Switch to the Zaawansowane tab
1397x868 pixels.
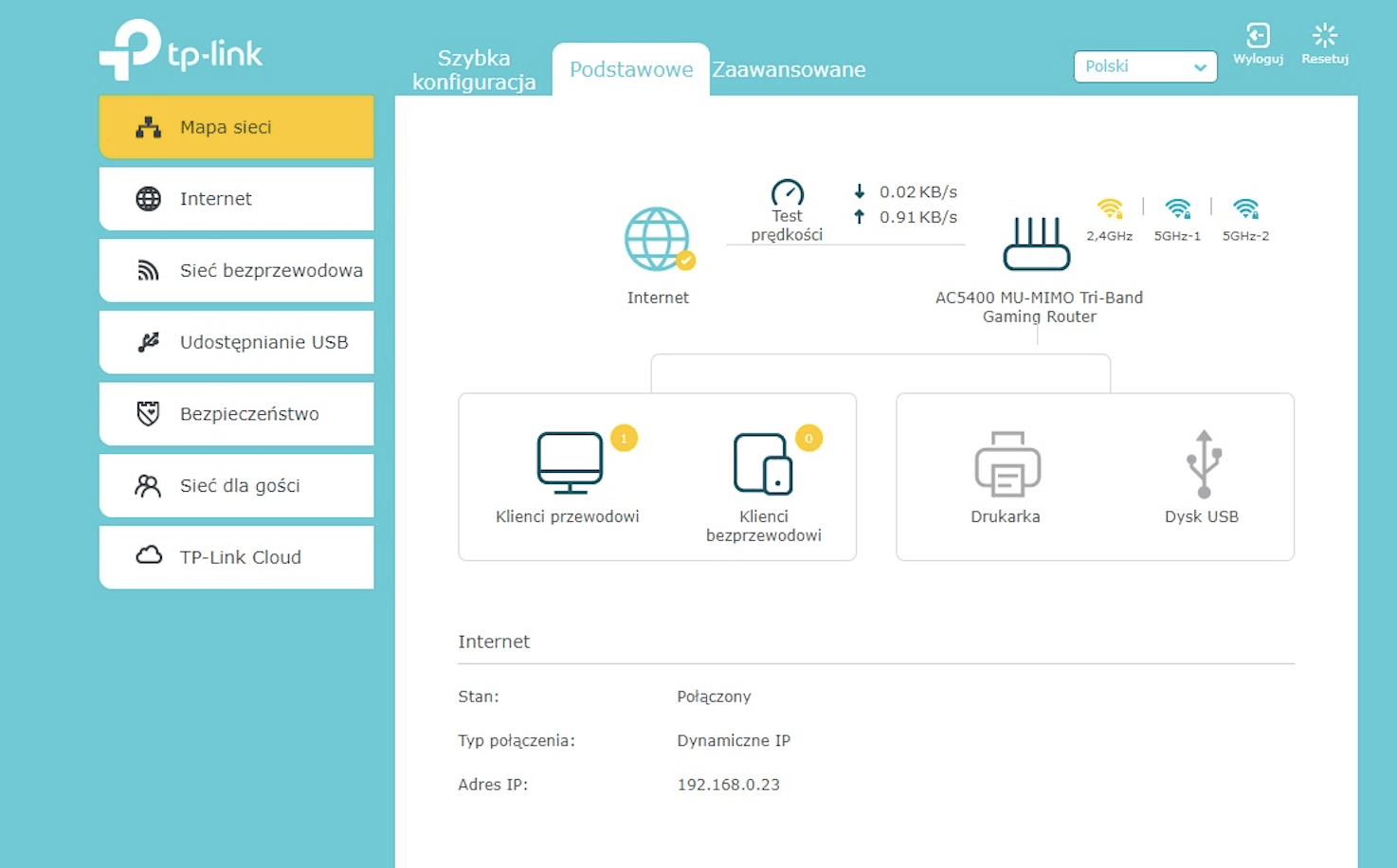tap(789, 69)
